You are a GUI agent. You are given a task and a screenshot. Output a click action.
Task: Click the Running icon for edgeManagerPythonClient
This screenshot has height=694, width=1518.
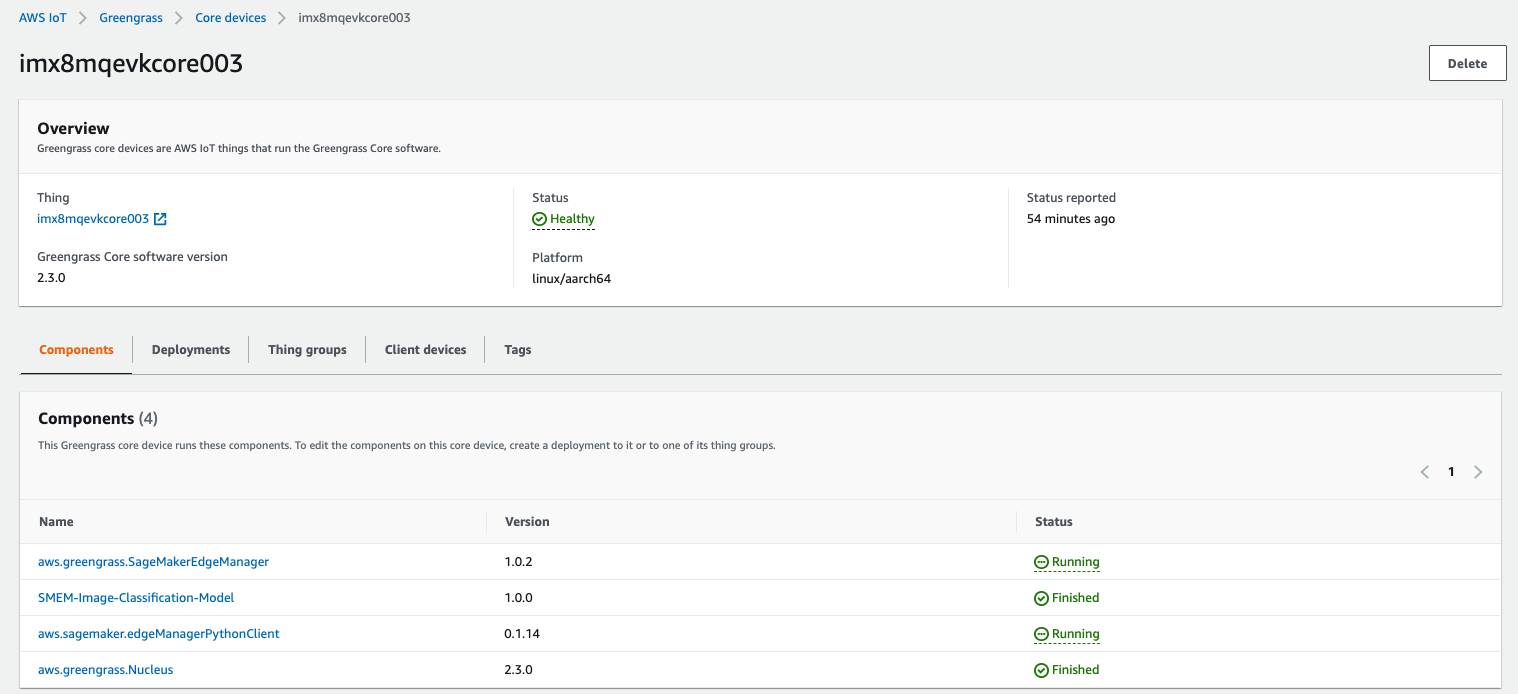click(1041, 634)
